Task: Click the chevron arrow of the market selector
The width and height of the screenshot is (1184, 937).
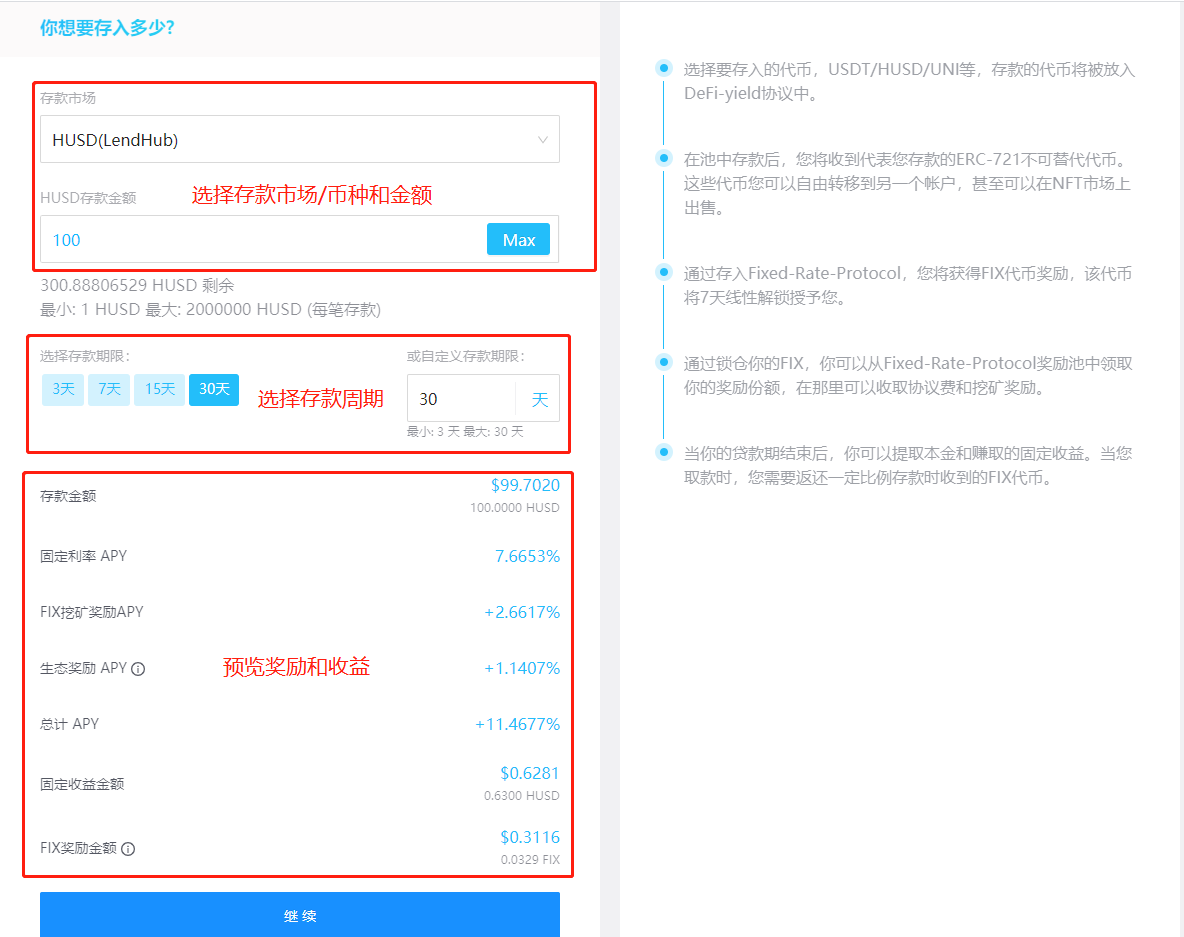Action: point(542,140)
